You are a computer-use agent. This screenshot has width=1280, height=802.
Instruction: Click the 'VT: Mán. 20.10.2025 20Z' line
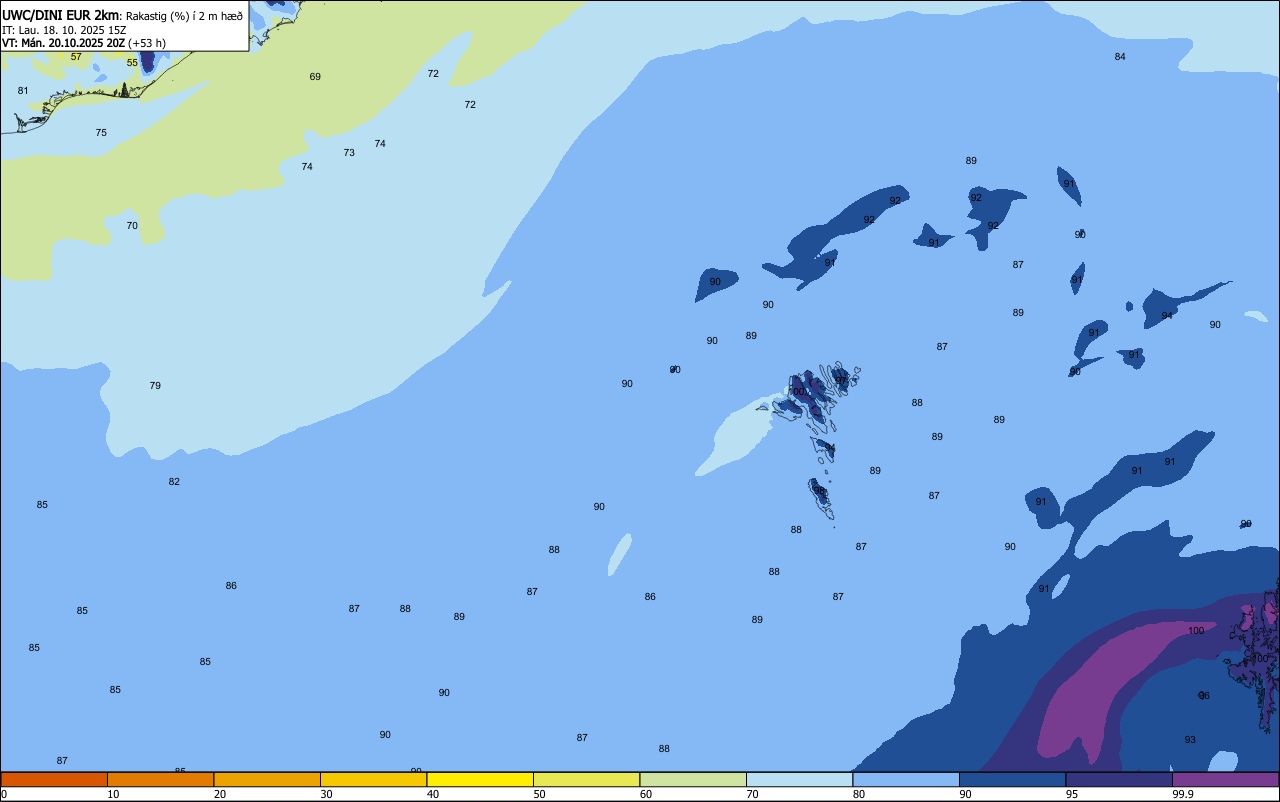[64, 43]
